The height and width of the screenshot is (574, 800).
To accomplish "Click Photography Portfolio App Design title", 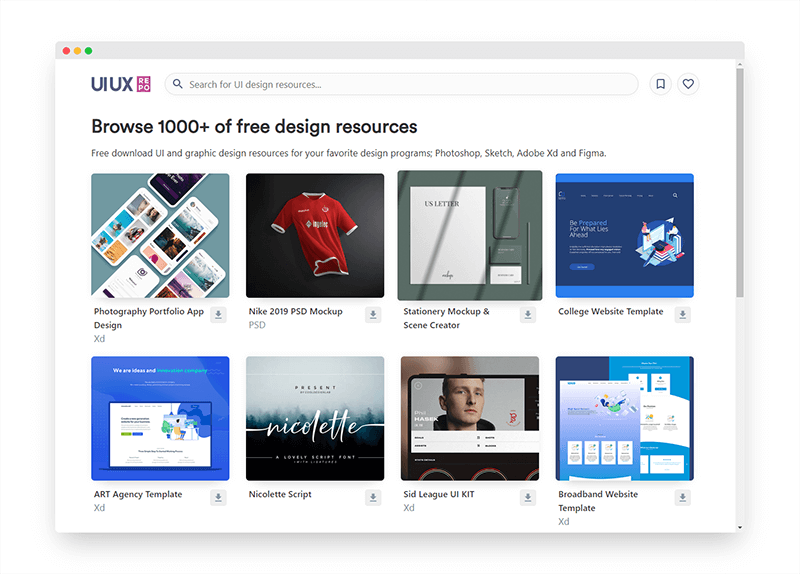I will (x=148, y=318).
